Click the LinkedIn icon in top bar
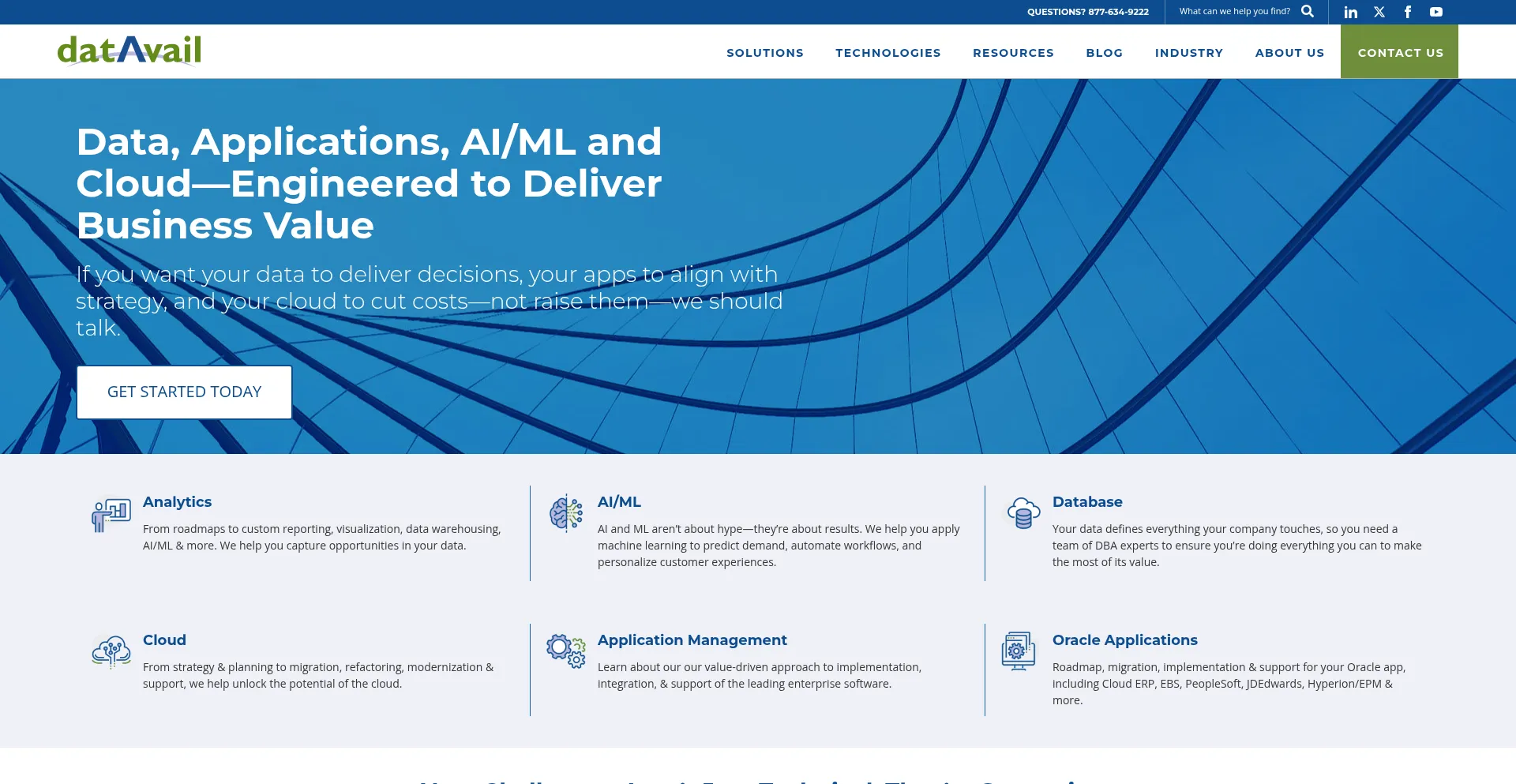Screen dimensions: 1516x784 (x=1351, y=12)
